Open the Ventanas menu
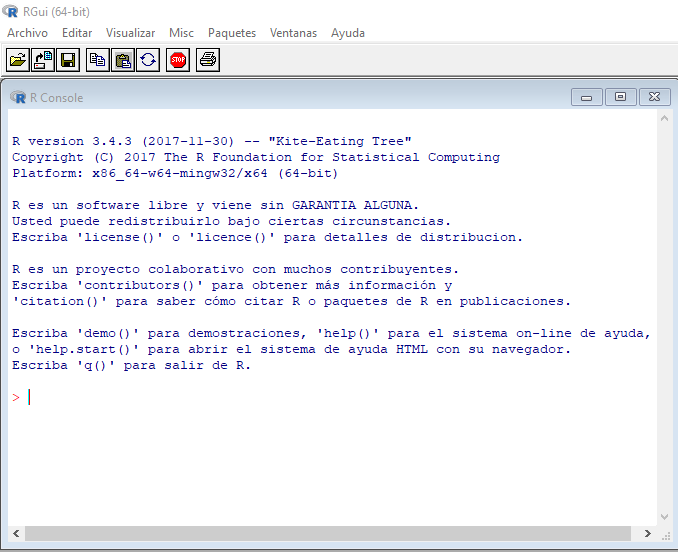The image size is (678, 552). [x=293, y=33]
